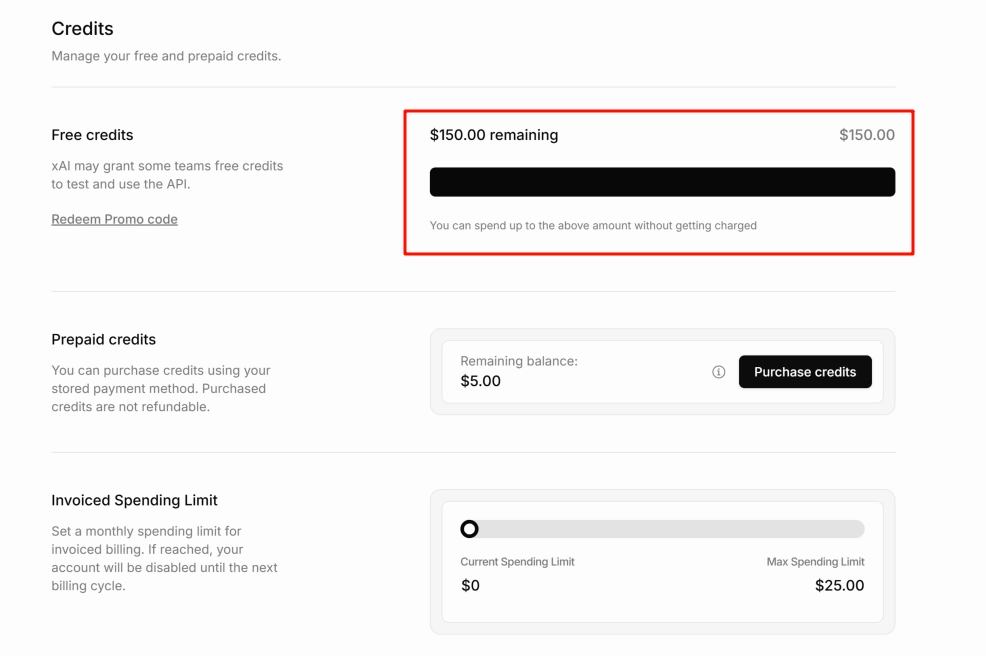Click the $25.00 max spending limit value

[839, 586]
